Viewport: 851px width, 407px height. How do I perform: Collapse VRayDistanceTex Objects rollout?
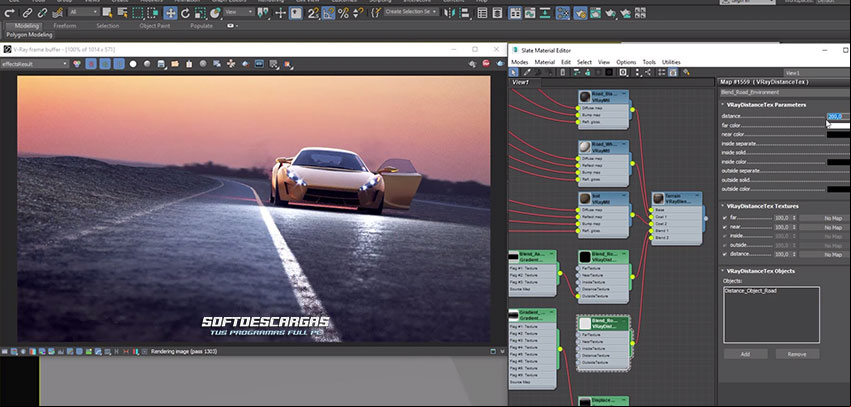tap(723, 271)
